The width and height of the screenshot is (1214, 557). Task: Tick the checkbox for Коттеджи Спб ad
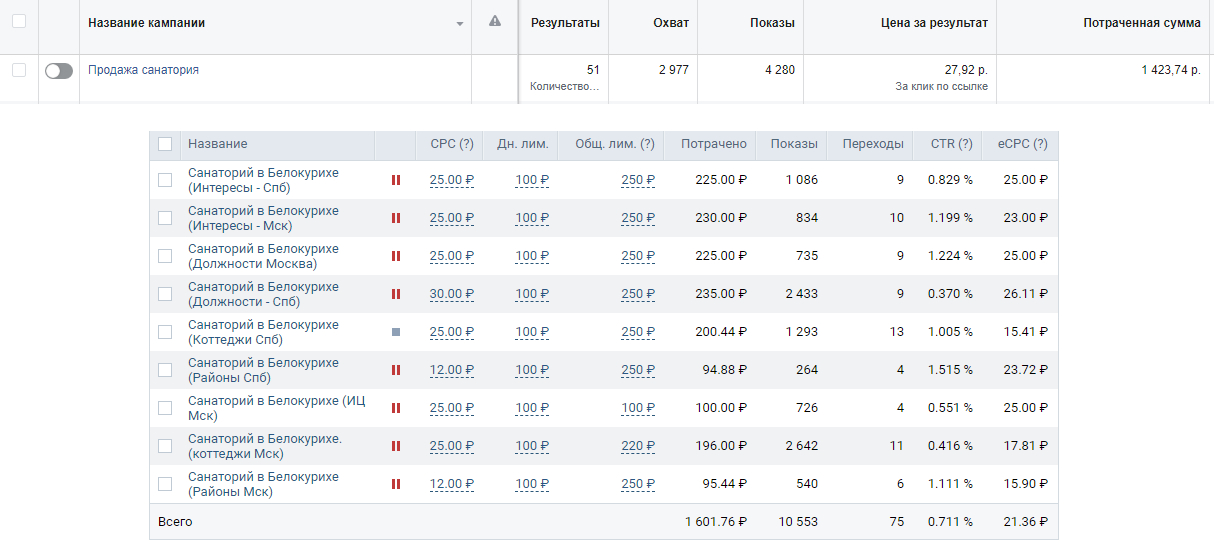click(165, 332)
